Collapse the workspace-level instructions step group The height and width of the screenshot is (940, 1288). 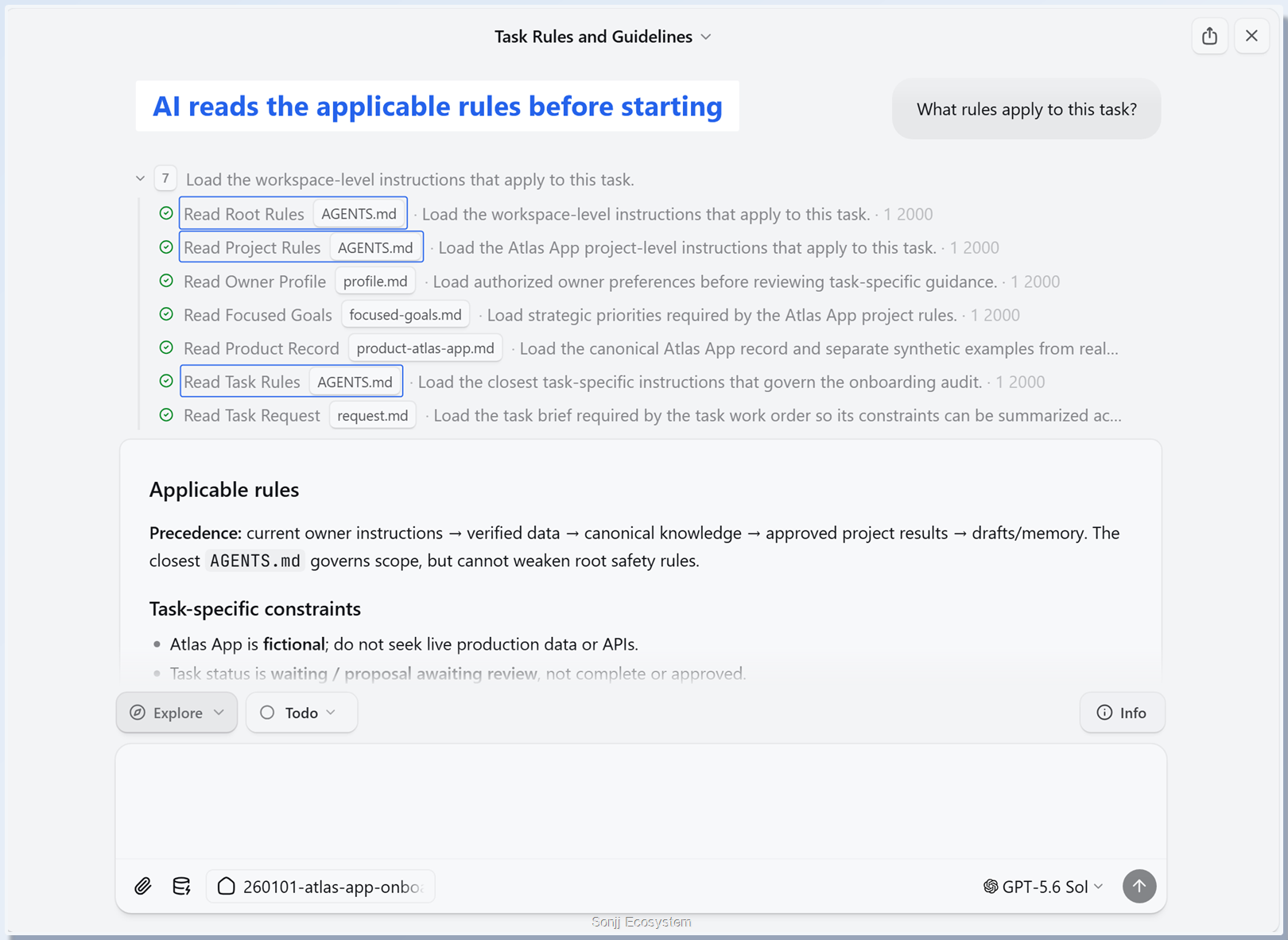point(140,179)
